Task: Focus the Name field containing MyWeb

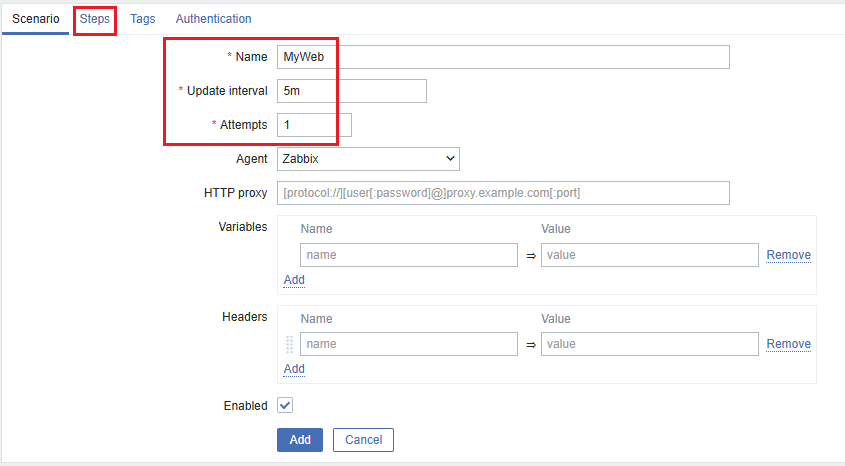Action: click(503, 57)
